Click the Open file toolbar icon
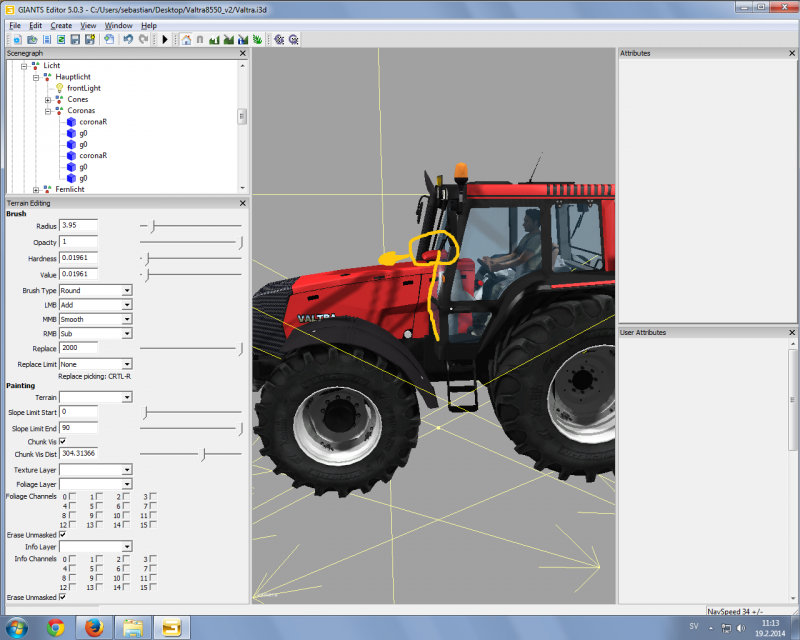Image resolution: width=800 pixels, height=640 pixels. click(32, 39)
